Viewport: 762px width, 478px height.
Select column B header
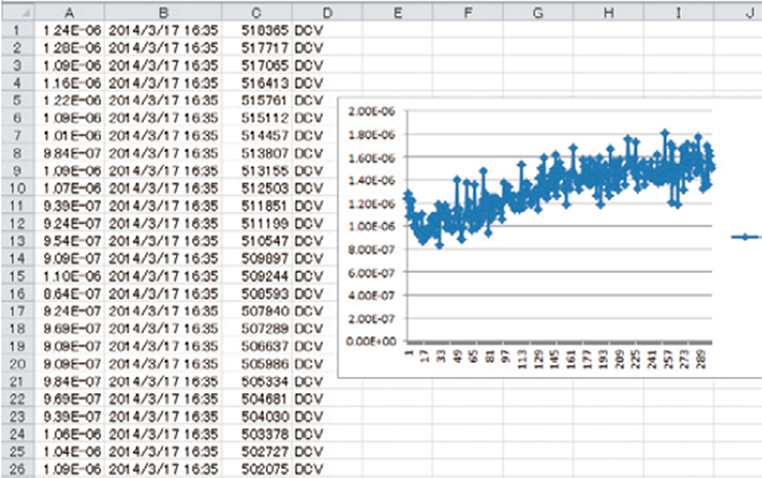pyautogui.click(x=163, y=12)
